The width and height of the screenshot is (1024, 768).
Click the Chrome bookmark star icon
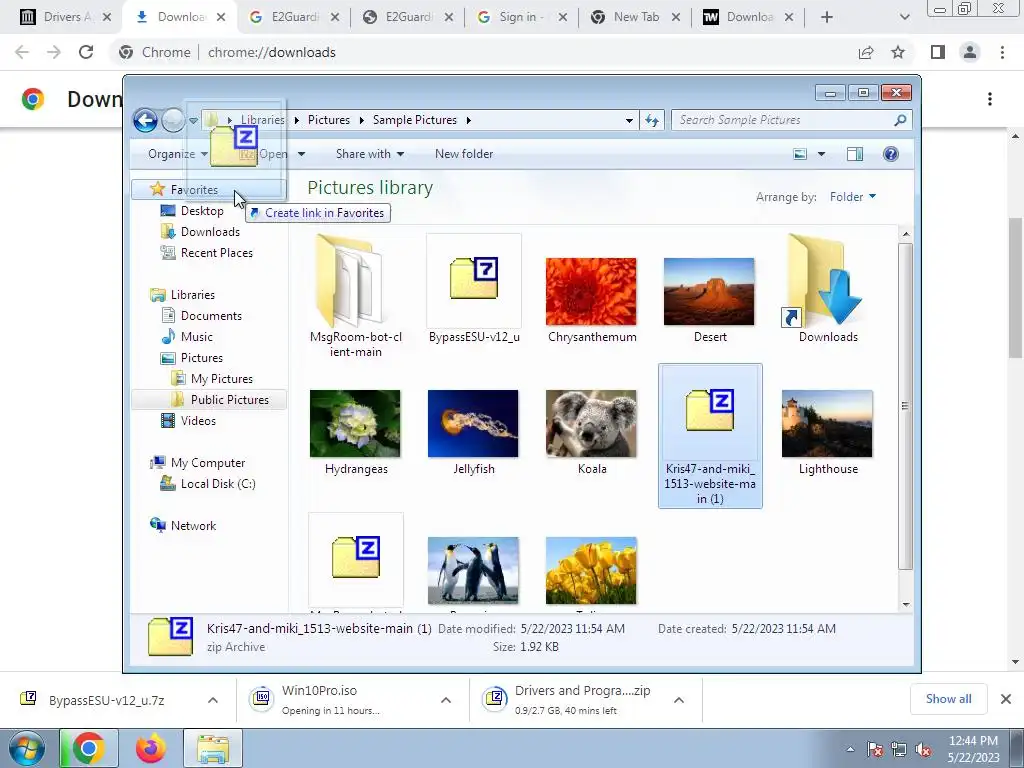[898, 52]
